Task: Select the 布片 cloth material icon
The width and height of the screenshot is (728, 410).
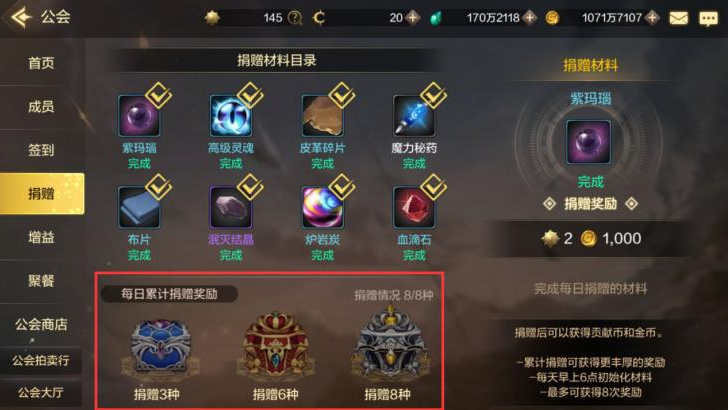Action: [x=139, y=208]
